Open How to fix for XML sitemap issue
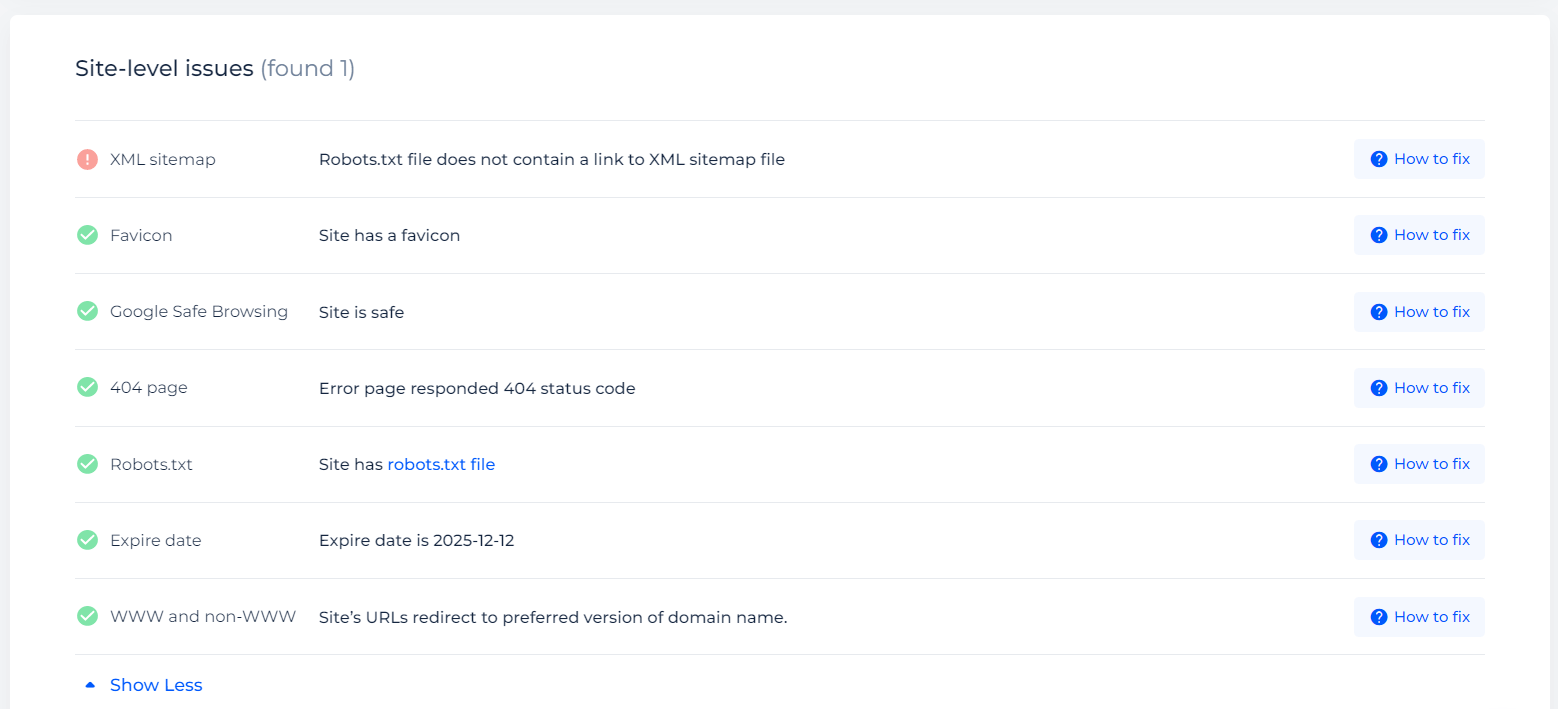 click(x=1419, y=158)
